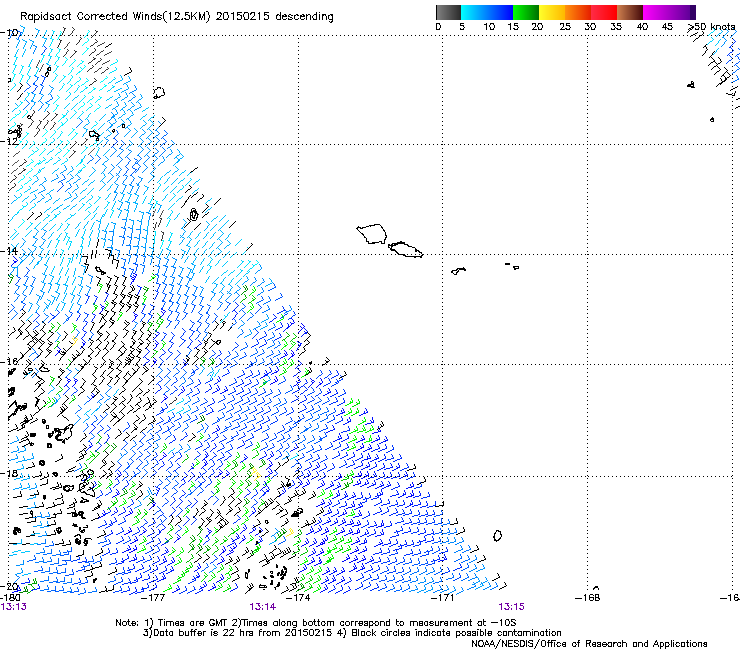Click the cyan 5-10 knots legend color
Viewport: 740px width, 650px height.
474,12
